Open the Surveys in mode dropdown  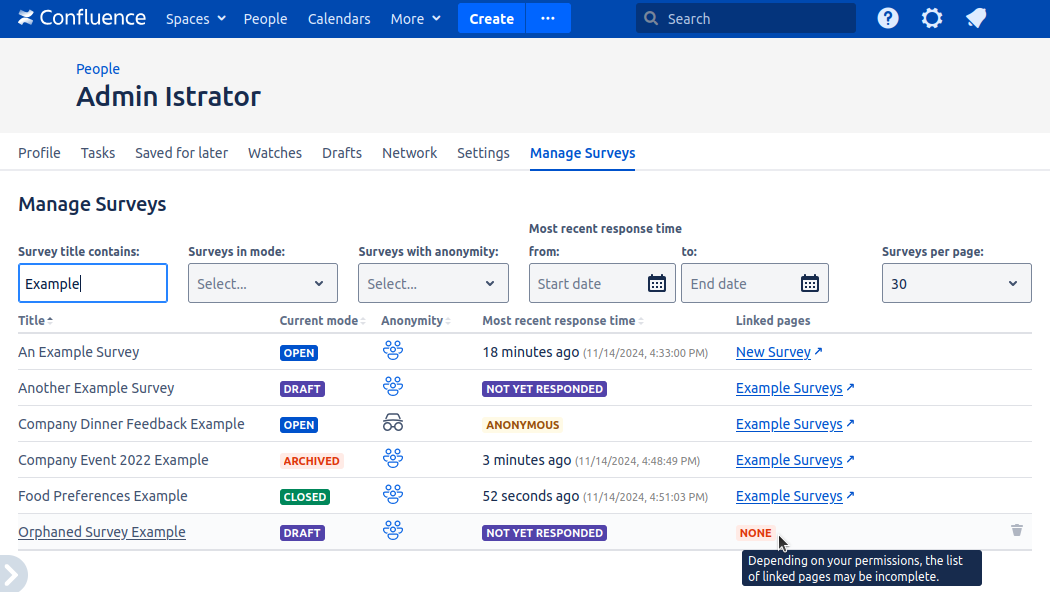click(x=262, y=283)
